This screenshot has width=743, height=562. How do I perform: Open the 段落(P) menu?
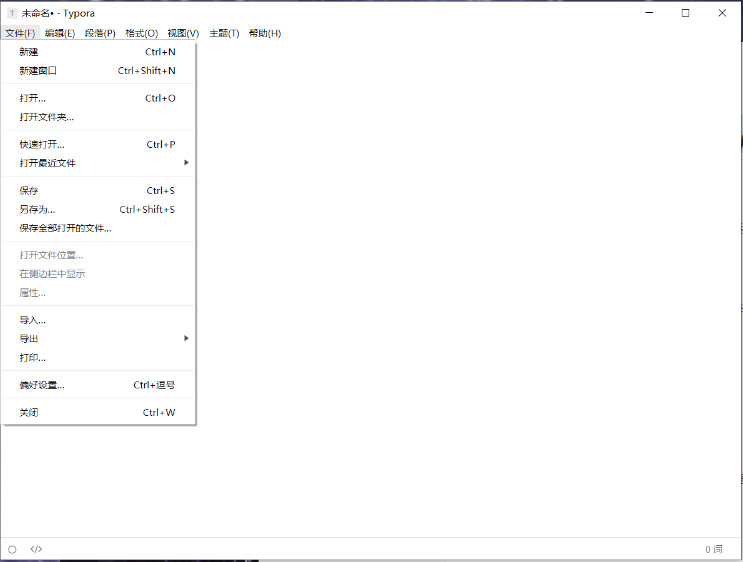coord(100,33)
